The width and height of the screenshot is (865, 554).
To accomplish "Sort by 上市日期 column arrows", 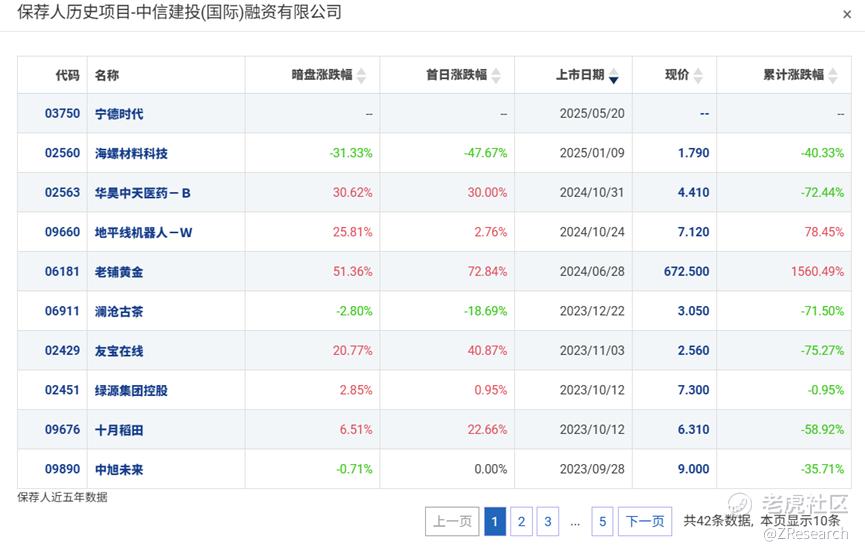I will (613, 75).
